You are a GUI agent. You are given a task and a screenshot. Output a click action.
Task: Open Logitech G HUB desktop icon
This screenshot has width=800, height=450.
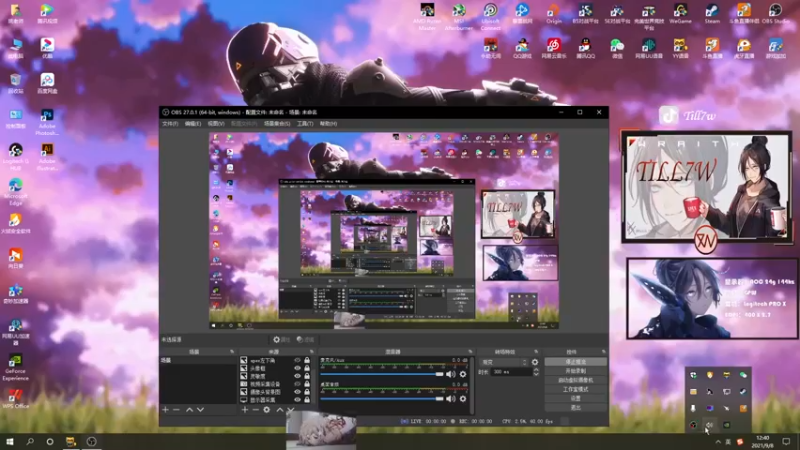[x=15, y=157]
